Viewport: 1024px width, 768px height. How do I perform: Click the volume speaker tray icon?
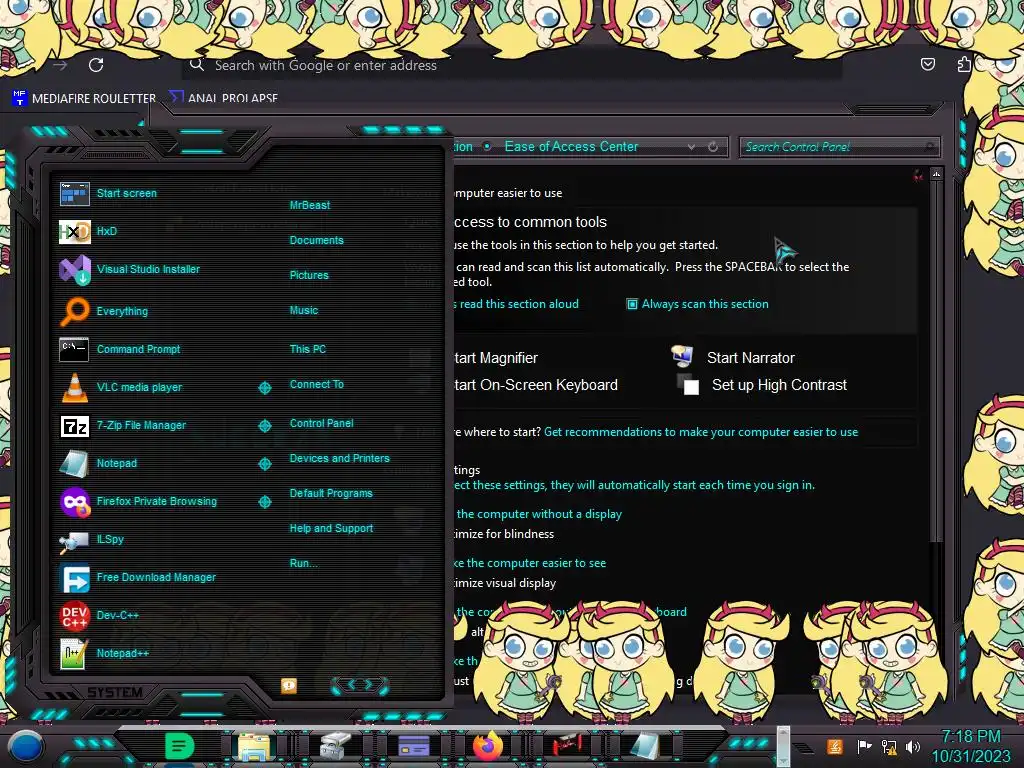coord(913,746)
